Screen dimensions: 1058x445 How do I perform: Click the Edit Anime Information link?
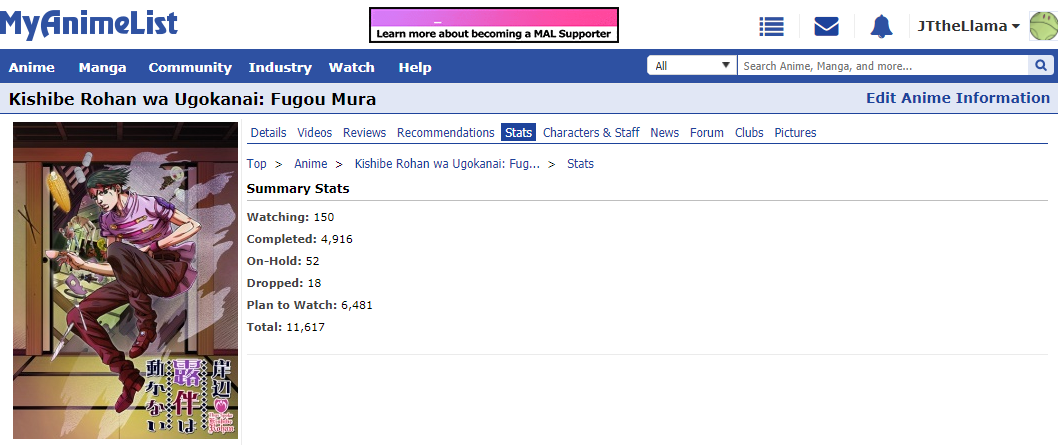[x=957, y=98]
